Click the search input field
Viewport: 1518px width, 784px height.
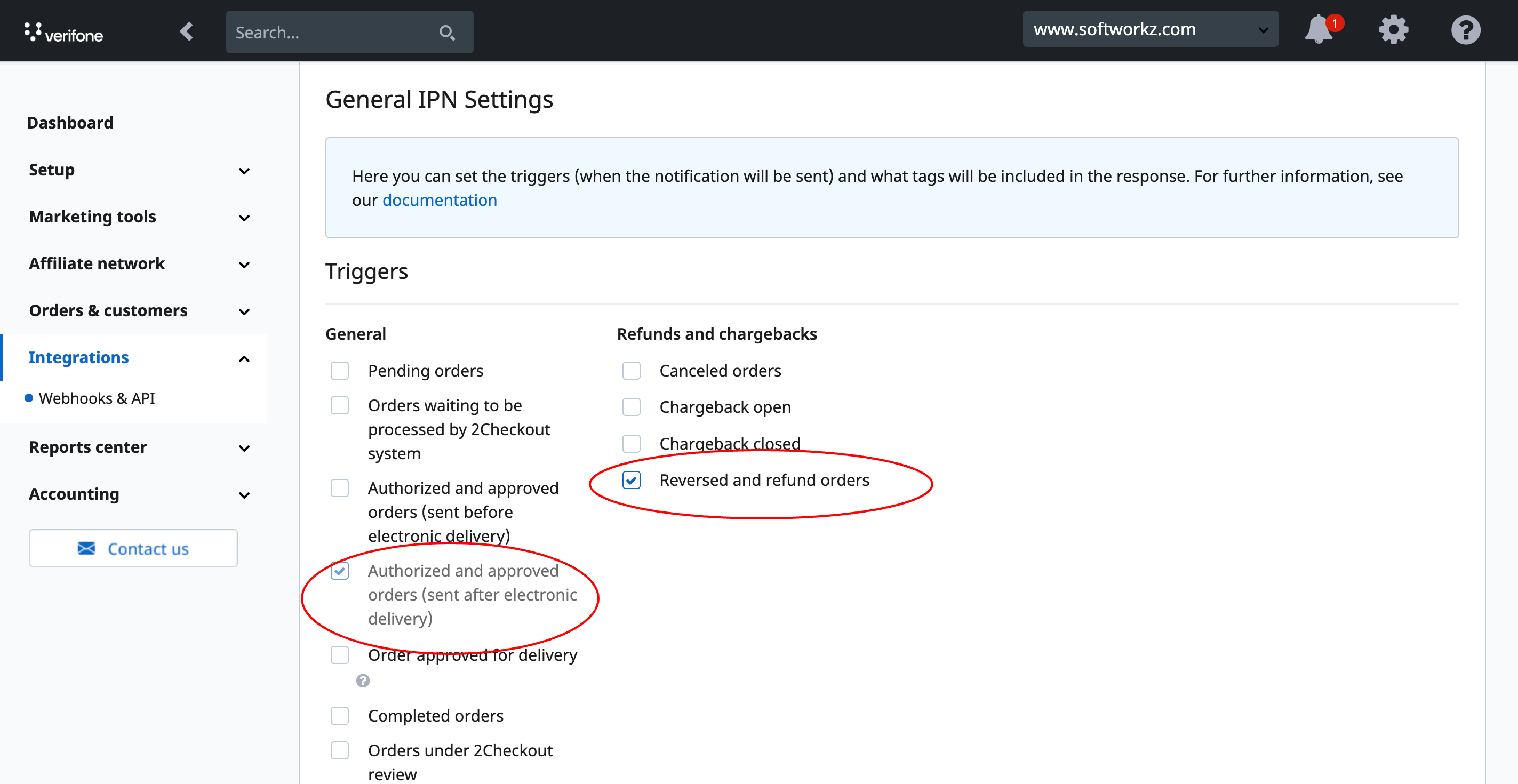point(345,32)
